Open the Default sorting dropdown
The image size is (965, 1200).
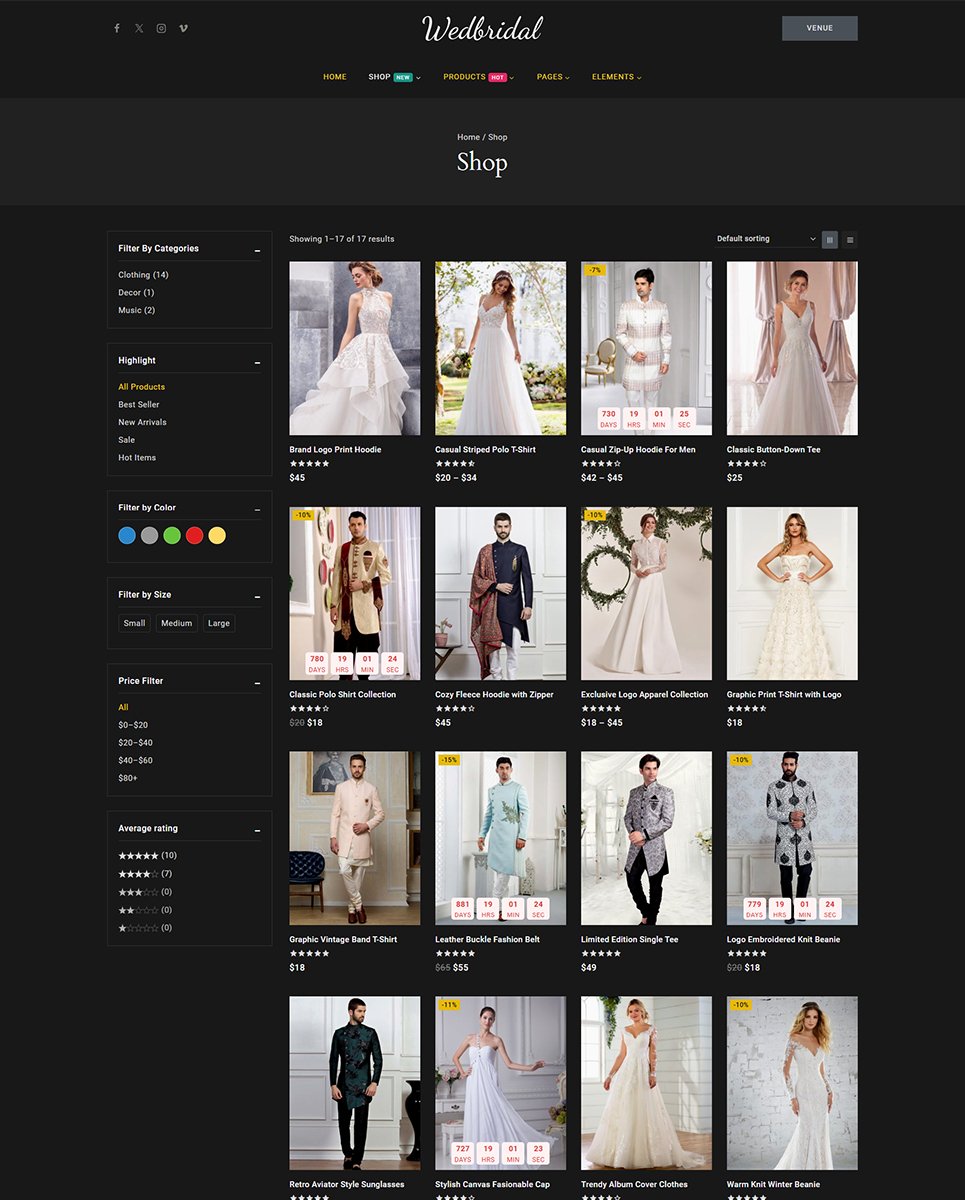(766, 239)
